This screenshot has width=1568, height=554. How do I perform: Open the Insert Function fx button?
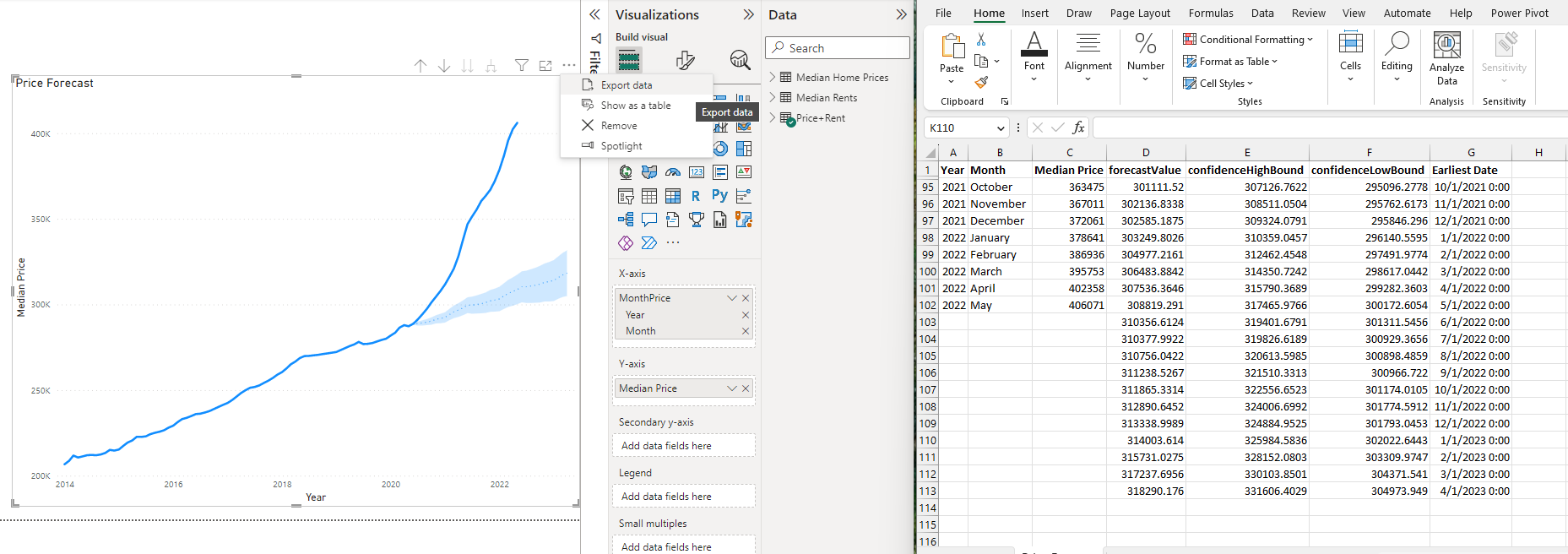pyautogui.click(x=1078, y=128)
